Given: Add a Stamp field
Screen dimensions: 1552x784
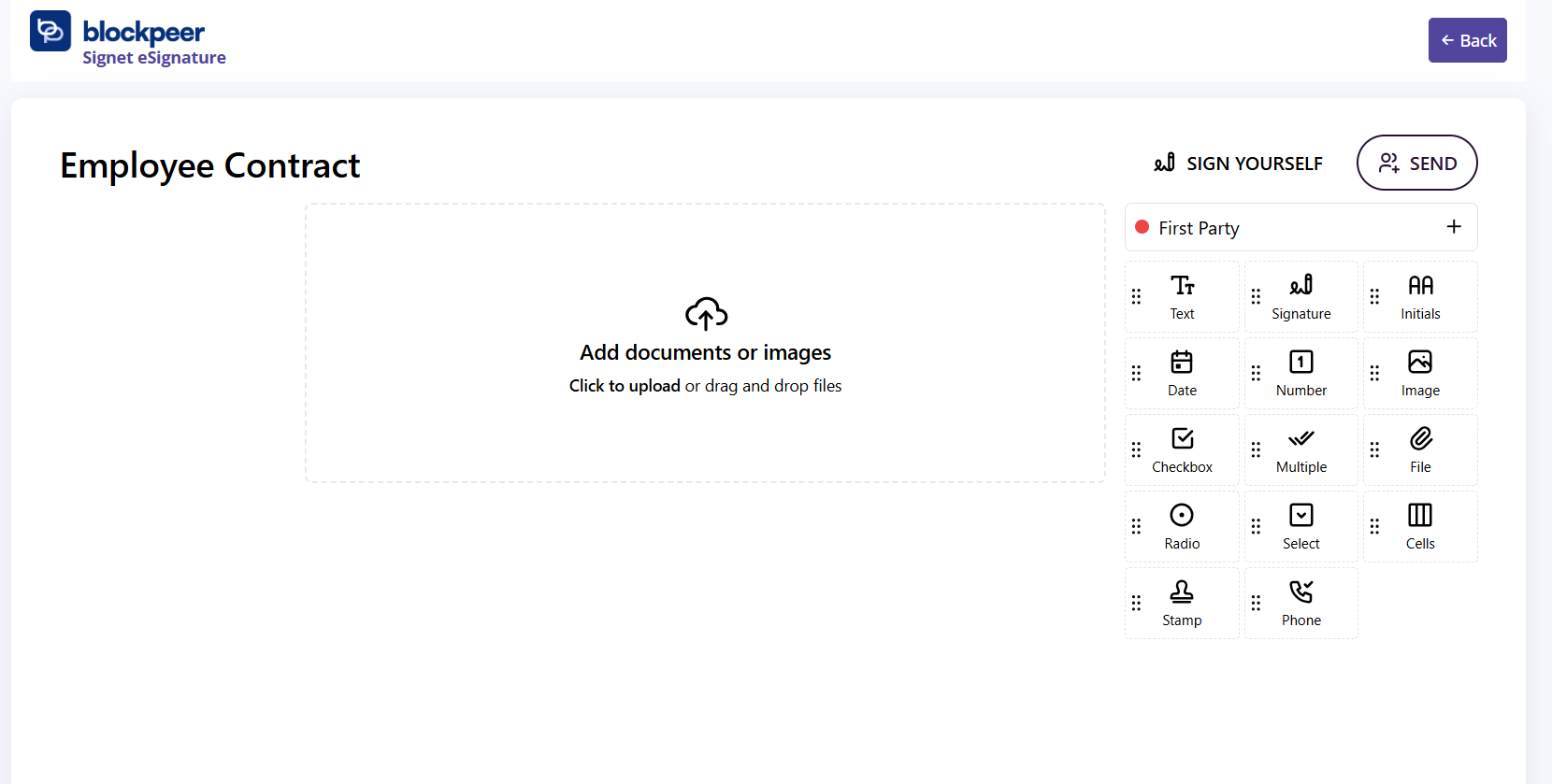Looking at the screenshot, I should coord(1181,603).
